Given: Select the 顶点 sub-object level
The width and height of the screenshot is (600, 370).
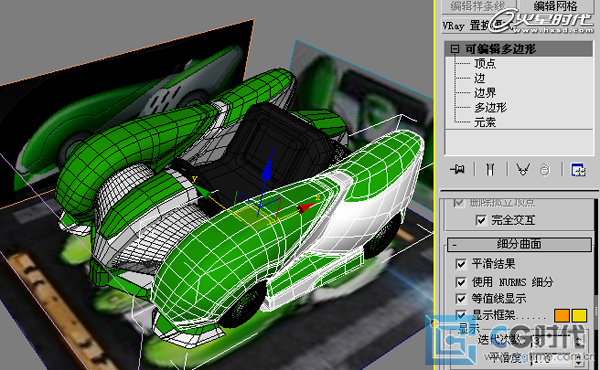Looking at the screenshot, I should pyautogui.click(x=485, y=63).
